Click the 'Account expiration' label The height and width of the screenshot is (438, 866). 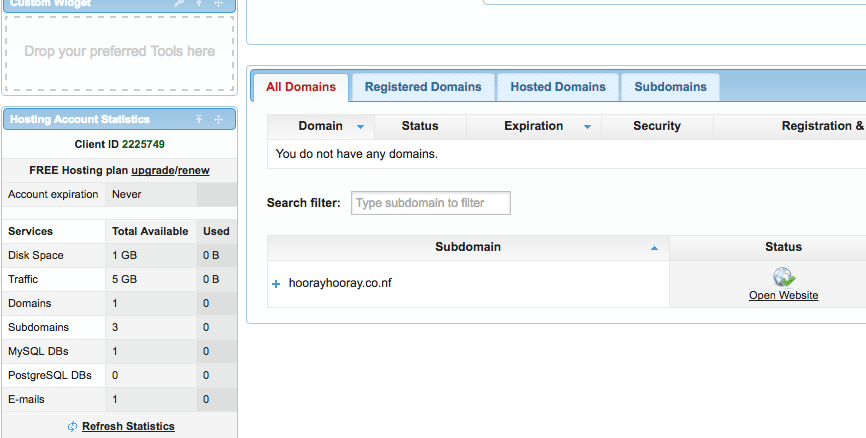[53, 194]
